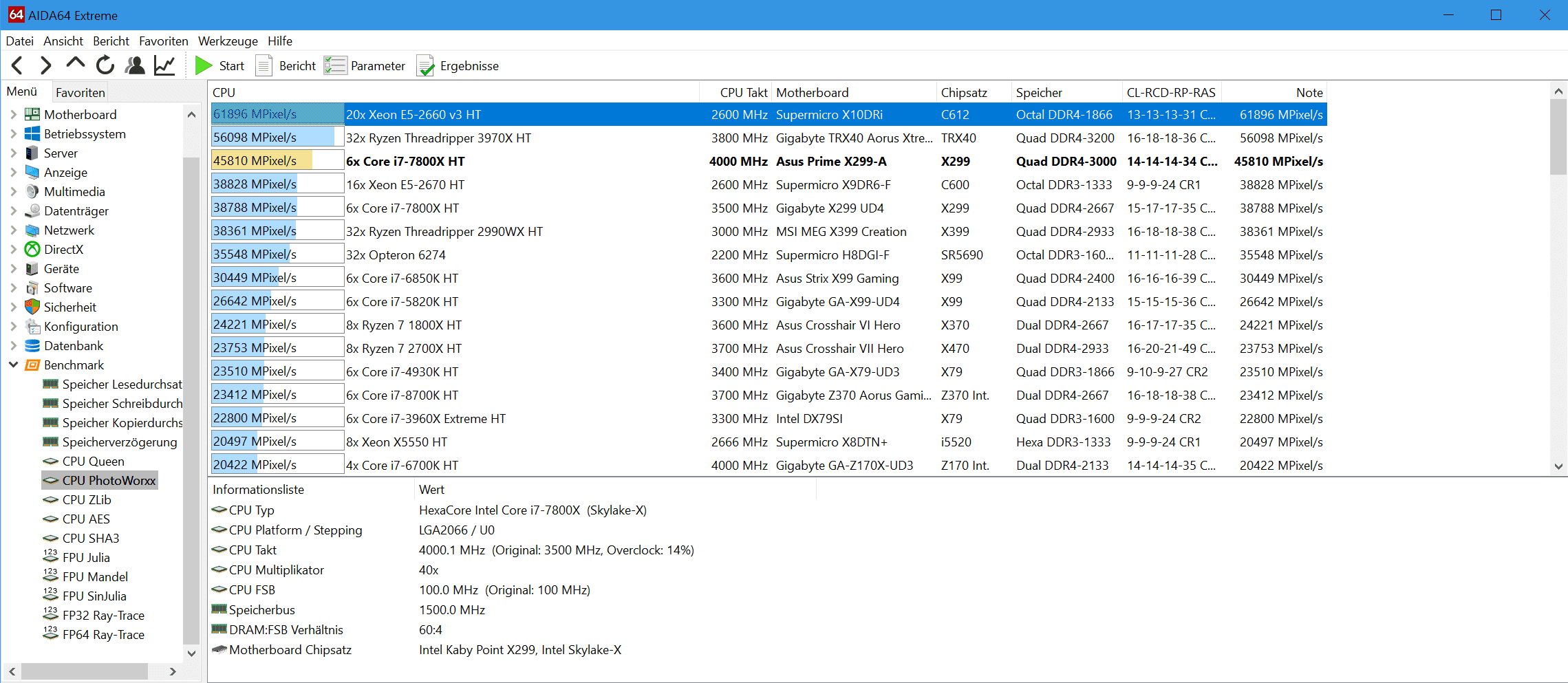This screenshot has height=683, width=1568.
Task: Select the Ryzen Threadripper 3970X result row
Action: [x=438, y=138]
